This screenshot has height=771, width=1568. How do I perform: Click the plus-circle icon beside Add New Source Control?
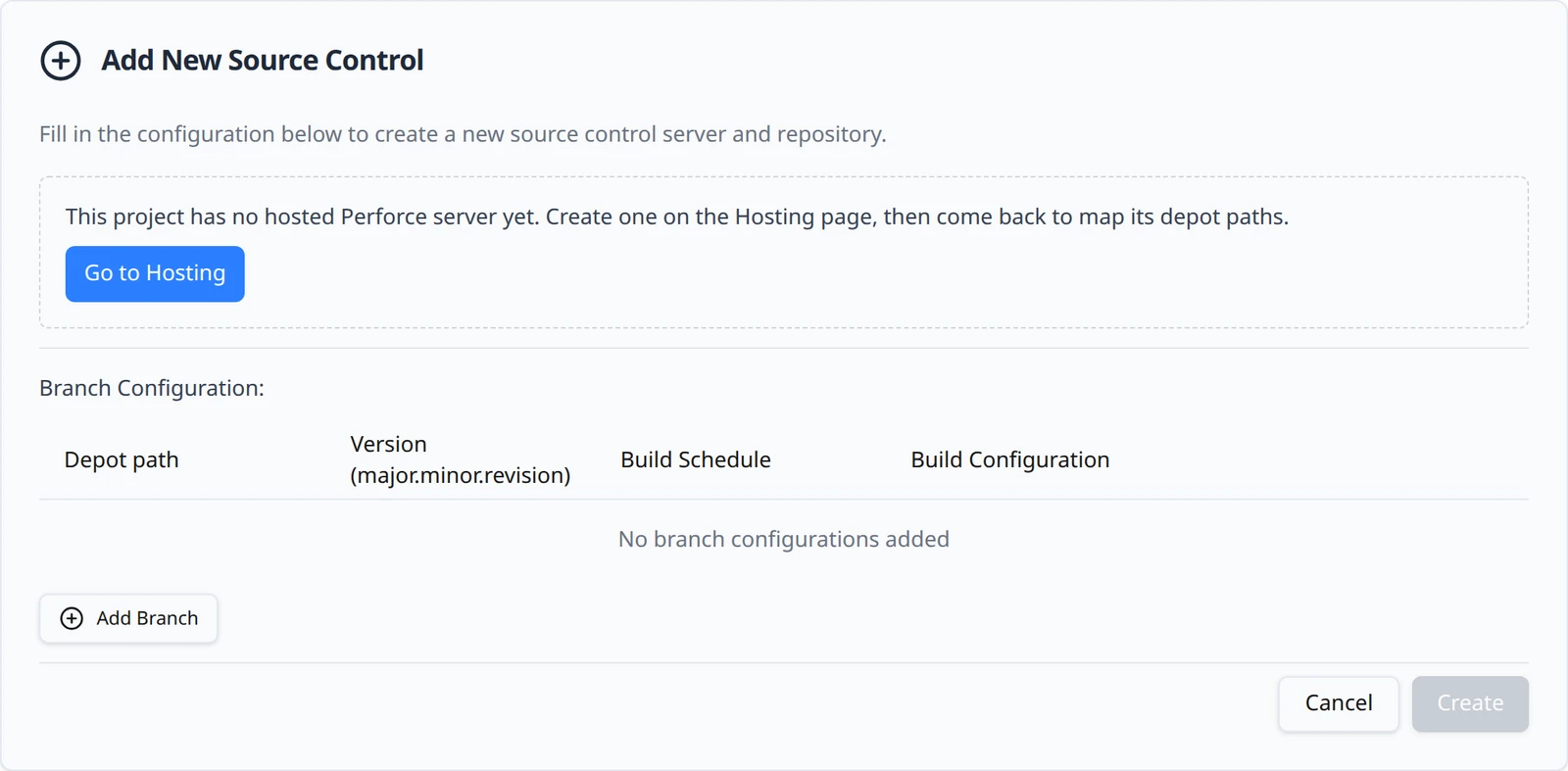pyautogui.click(x=61, y=61)
